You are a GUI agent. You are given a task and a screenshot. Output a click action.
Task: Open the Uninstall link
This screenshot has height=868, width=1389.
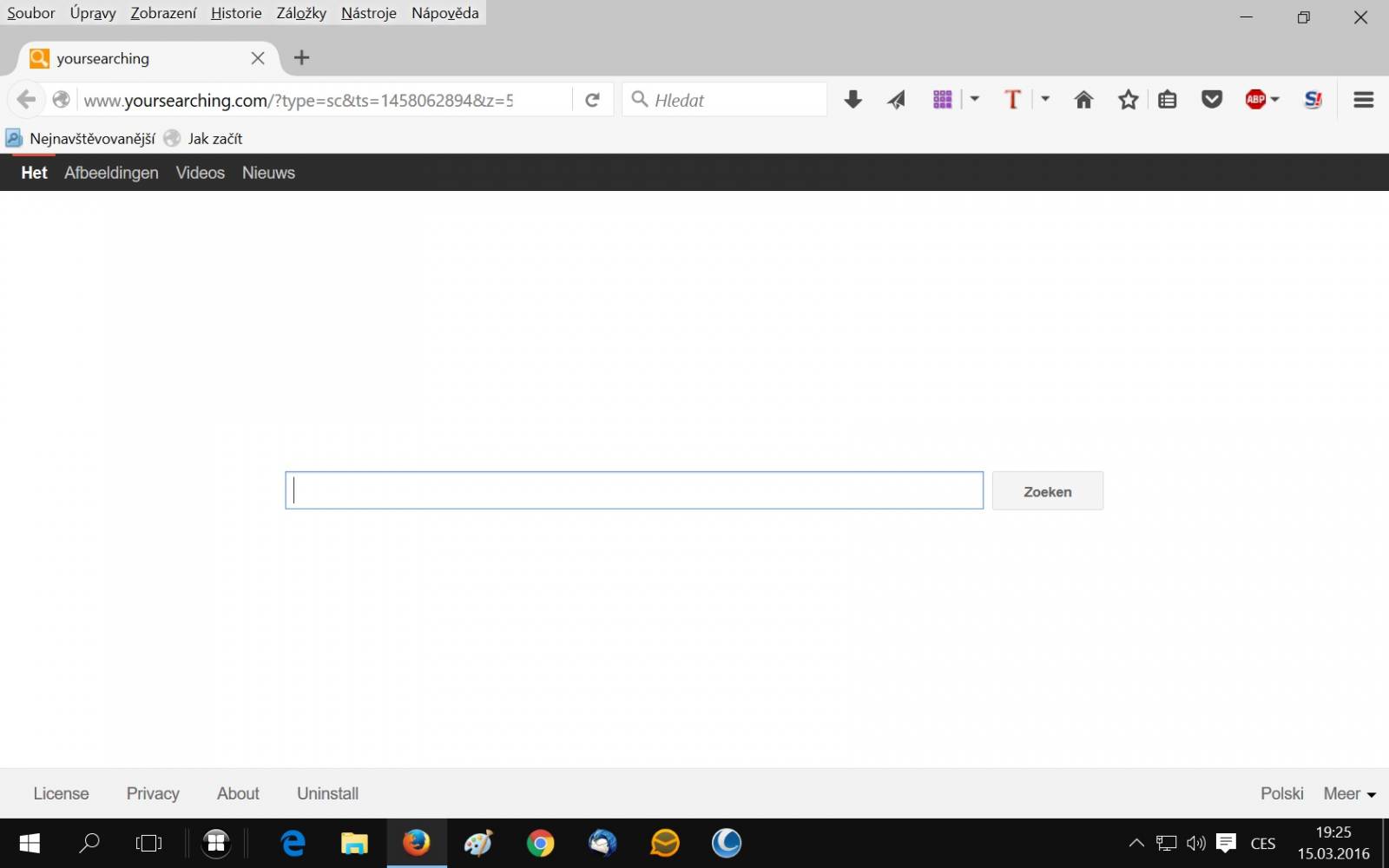coord(327,793)
